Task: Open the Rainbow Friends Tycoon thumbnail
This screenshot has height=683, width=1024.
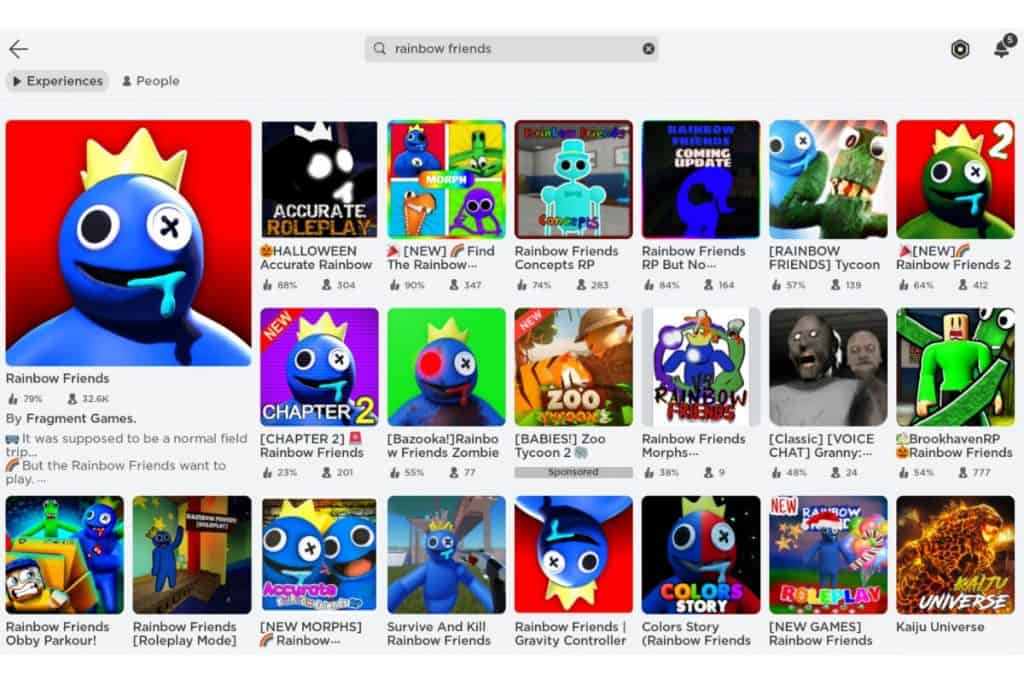Action: (827, 179)
